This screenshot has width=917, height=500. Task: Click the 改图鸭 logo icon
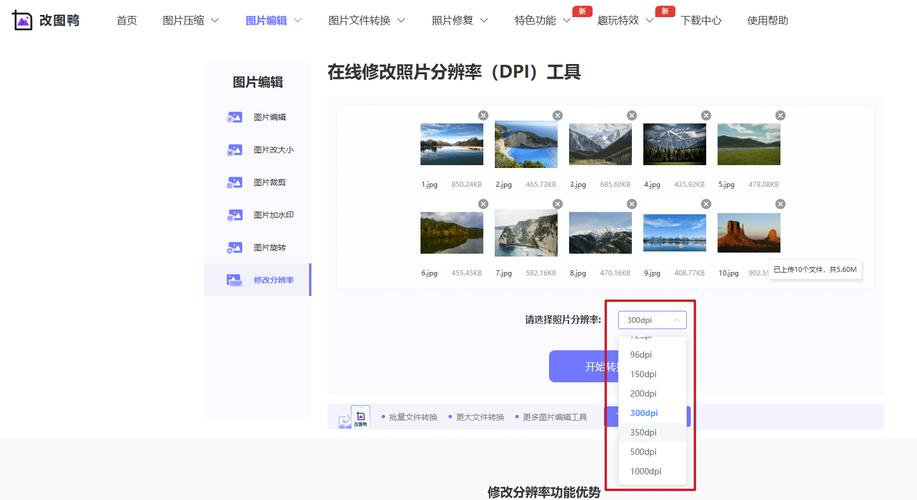click(22, 20)
